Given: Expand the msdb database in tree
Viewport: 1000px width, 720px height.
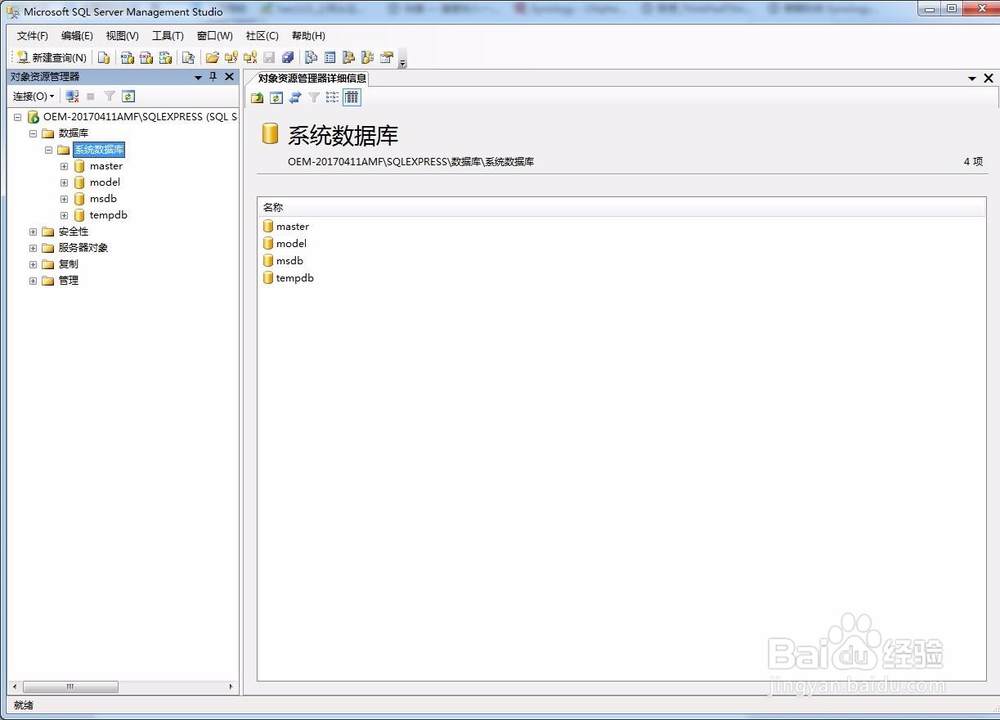Looking at the screenshot, I should (64, 199).
